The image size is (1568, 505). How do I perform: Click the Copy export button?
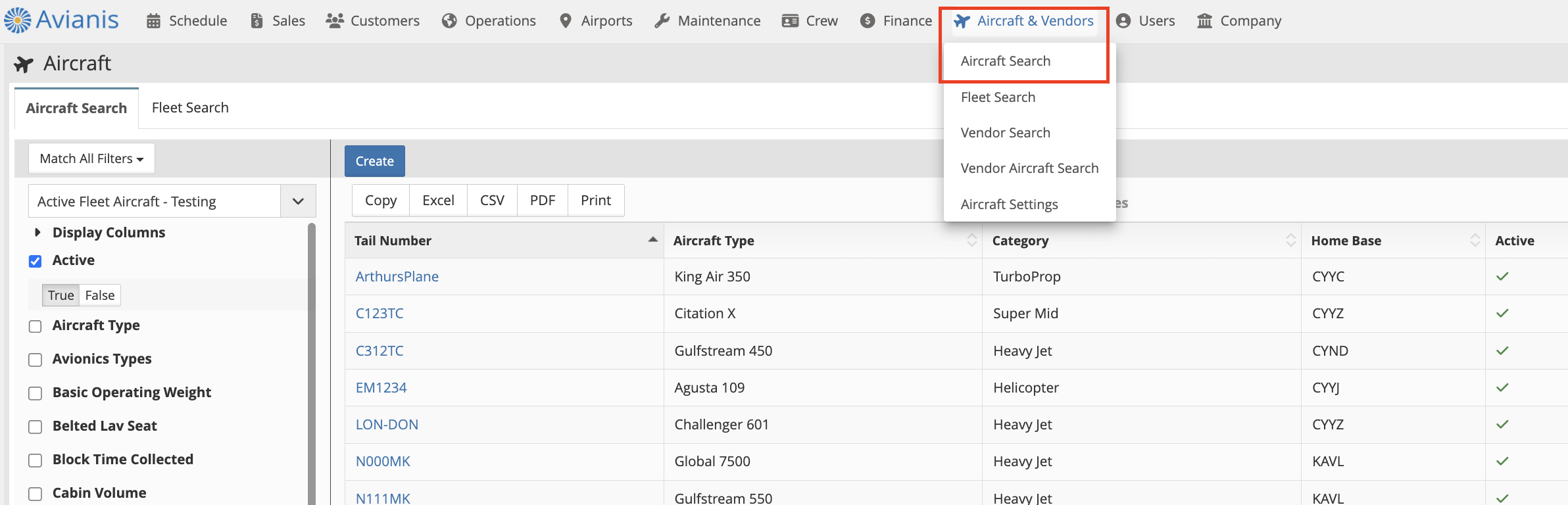[x=381, y=201]
